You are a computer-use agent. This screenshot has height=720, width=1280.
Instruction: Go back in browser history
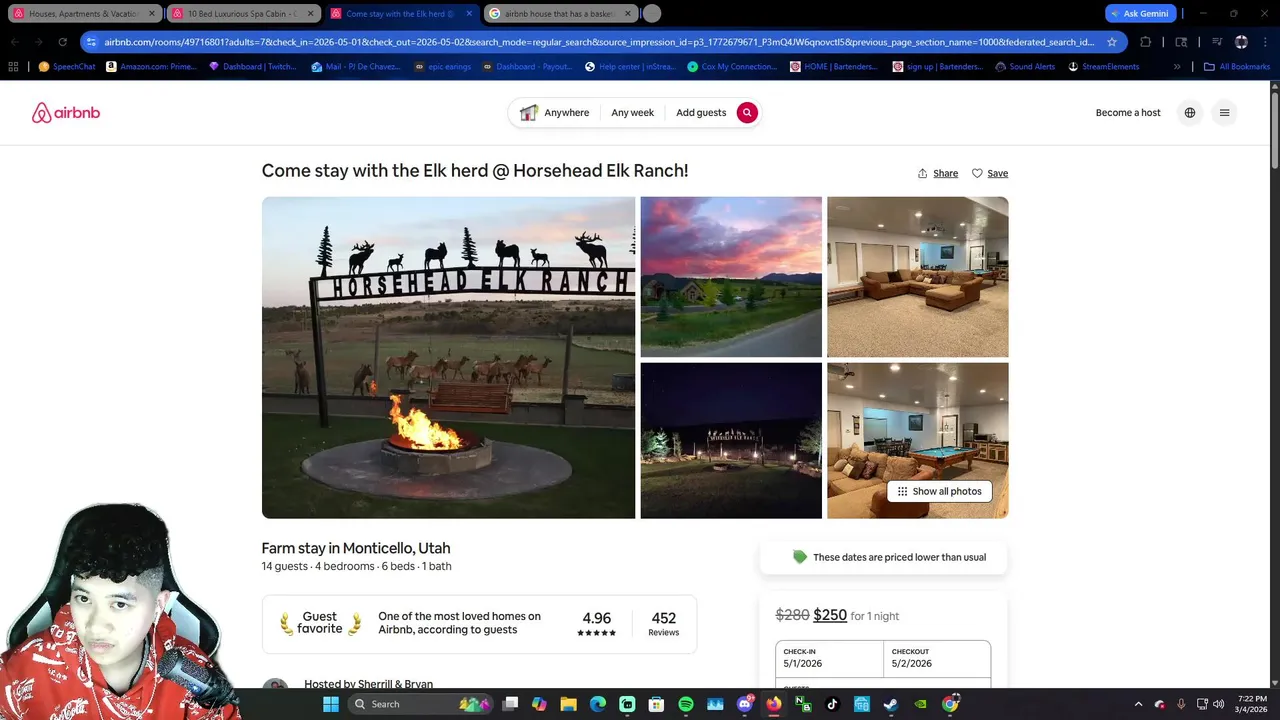tap(14, 42)
